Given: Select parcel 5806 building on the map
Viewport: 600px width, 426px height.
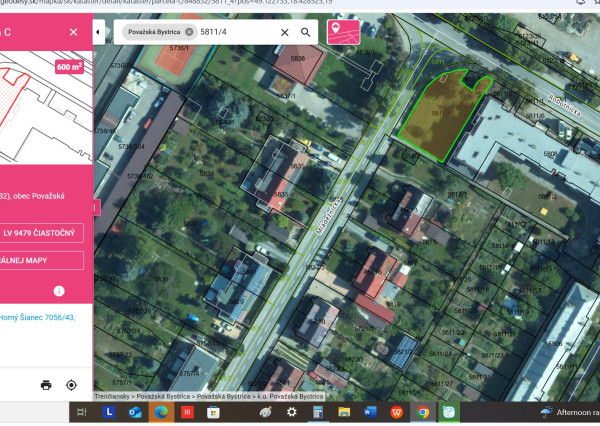Looking at the screenshot, I should click(555, 344).
